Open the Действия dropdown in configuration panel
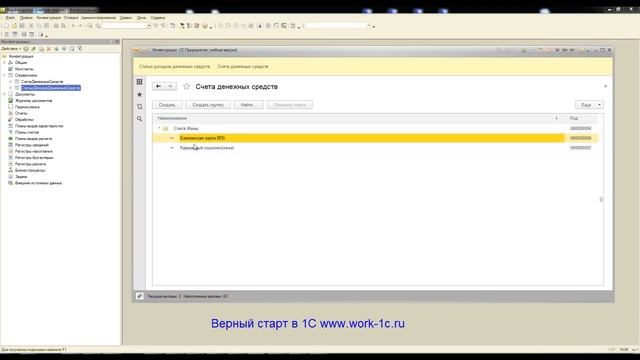Viewport: 640px width, 360px height. (11, 49)
